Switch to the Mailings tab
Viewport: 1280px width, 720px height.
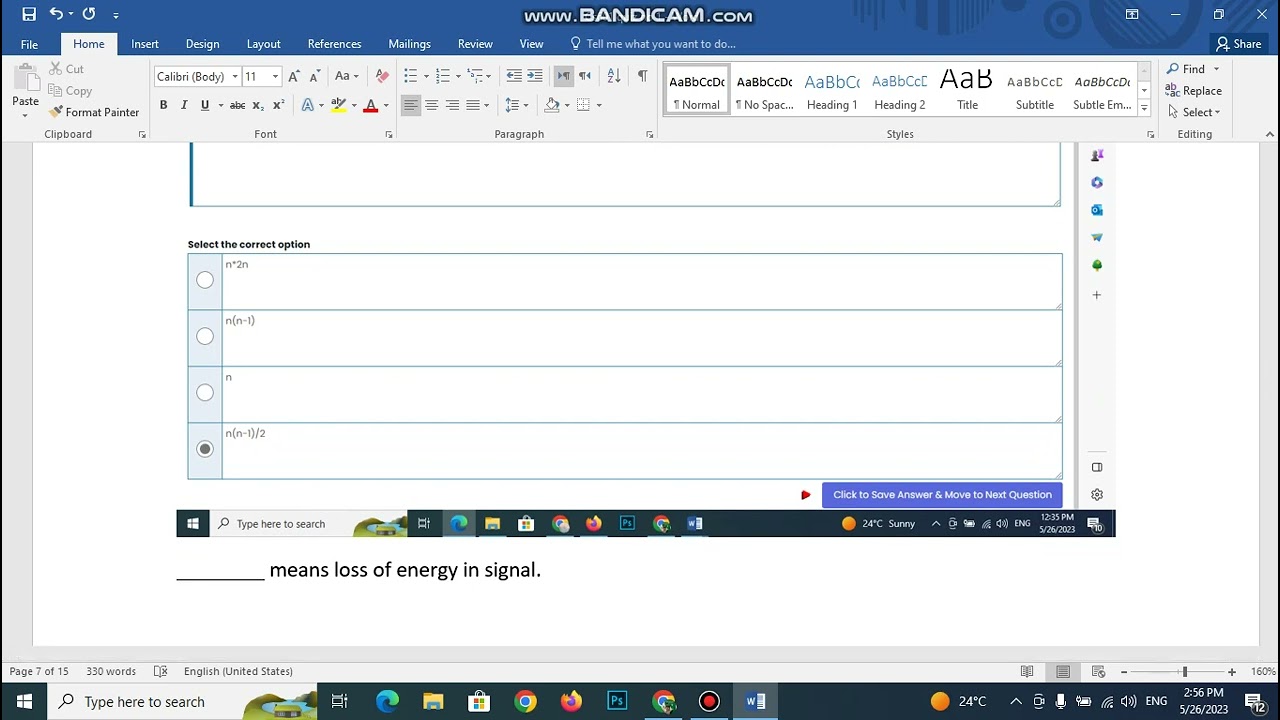point(409,44)
